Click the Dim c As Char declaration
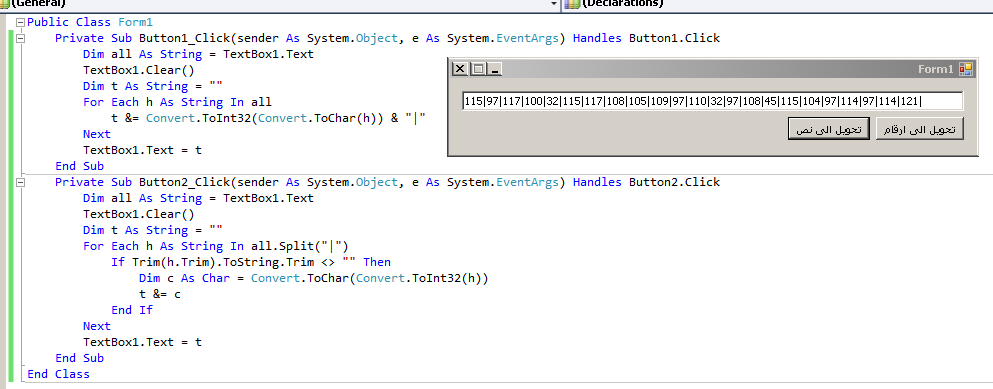The height and width of the screenshot is (389, 993). 314,278
